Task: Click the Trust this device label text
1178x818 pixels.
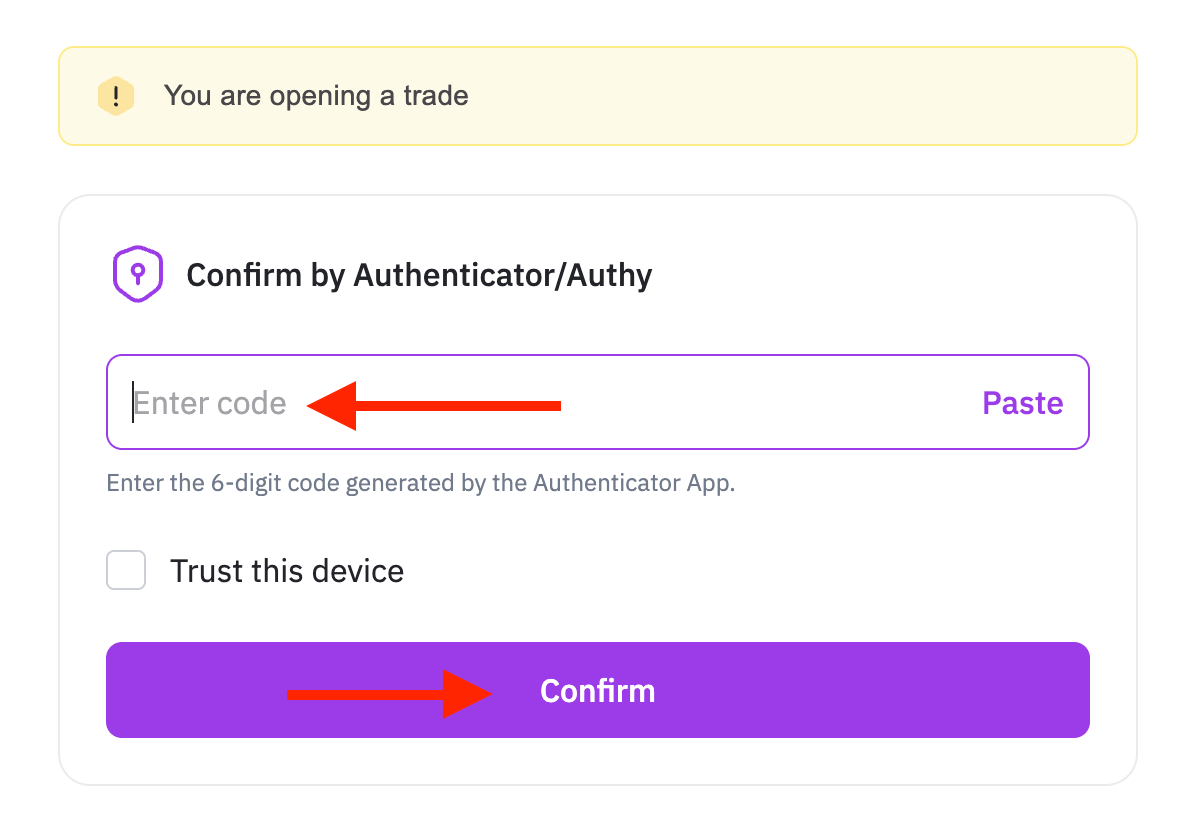Action: click(287, 571)
